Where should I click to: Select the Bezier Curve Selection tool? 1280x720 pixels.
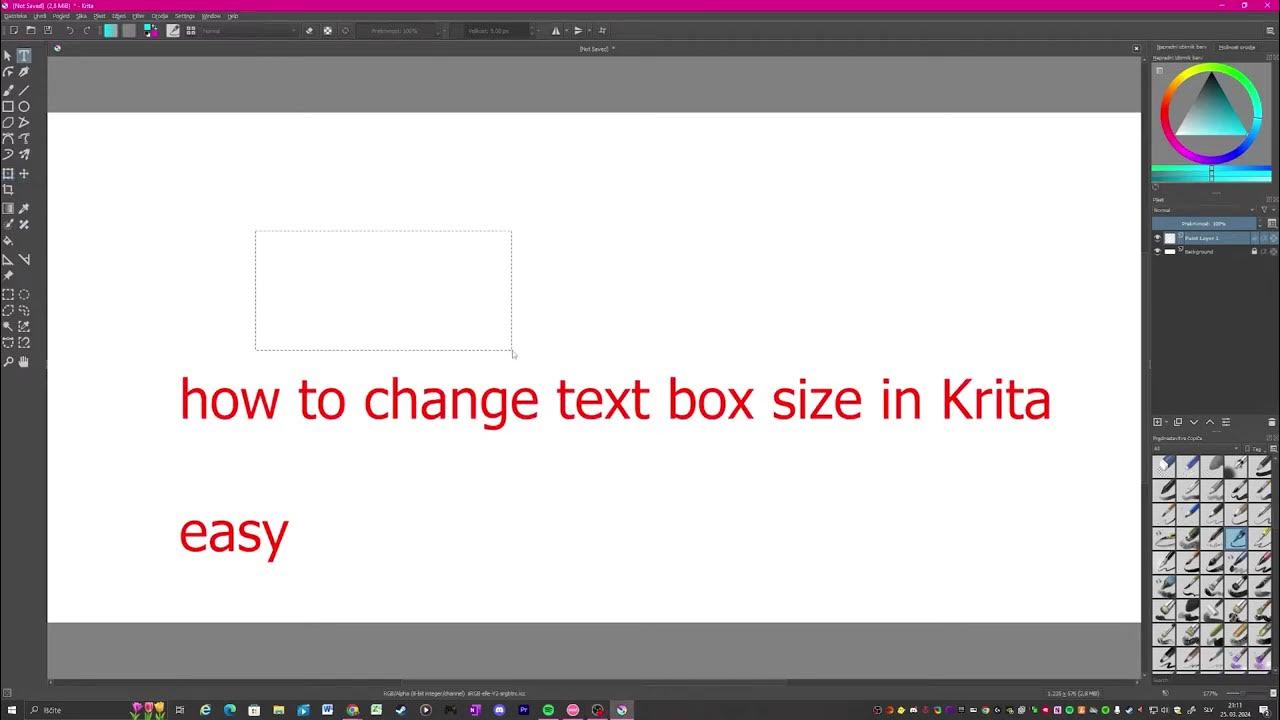8,342
